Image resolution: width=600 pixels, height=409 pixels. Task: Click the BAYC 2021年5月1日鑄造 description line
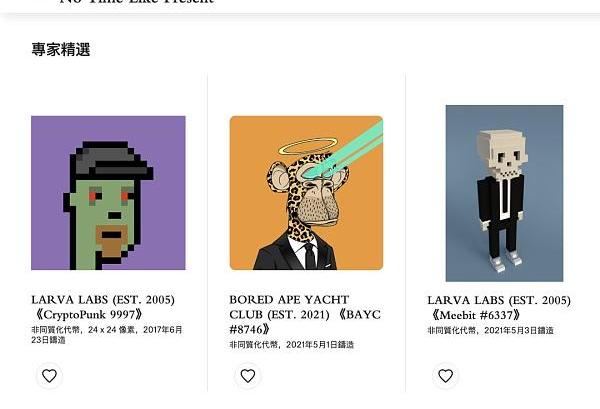tap(292, 345)
